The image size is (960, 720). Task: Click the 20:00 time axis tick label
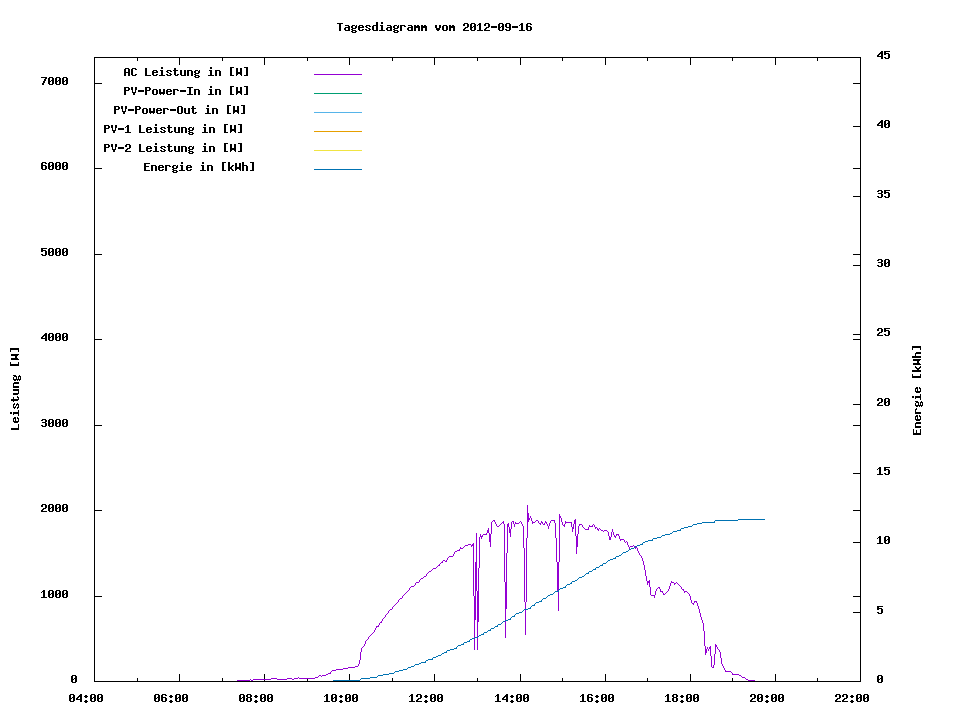pos(767,698)
